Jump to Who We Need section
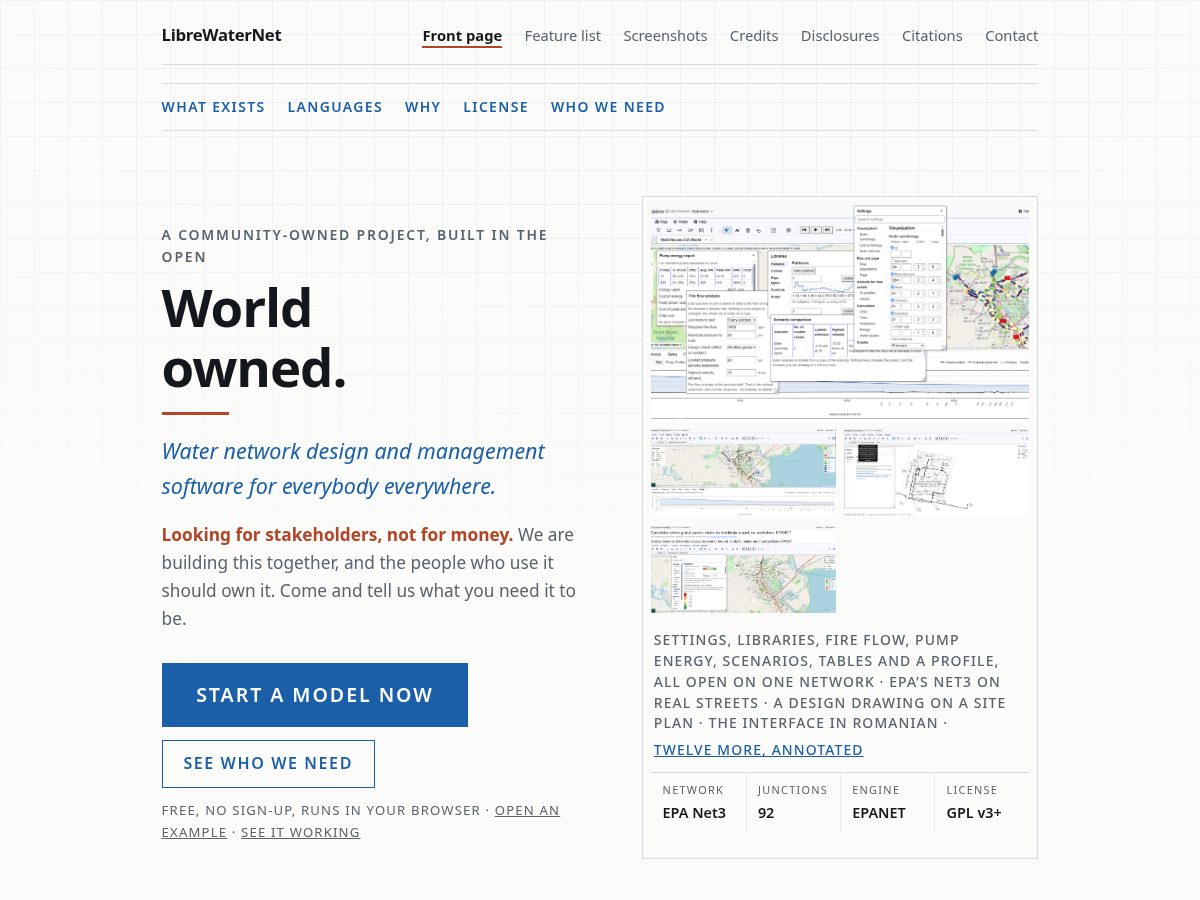 pyautogui.click(x=608, y=107)
